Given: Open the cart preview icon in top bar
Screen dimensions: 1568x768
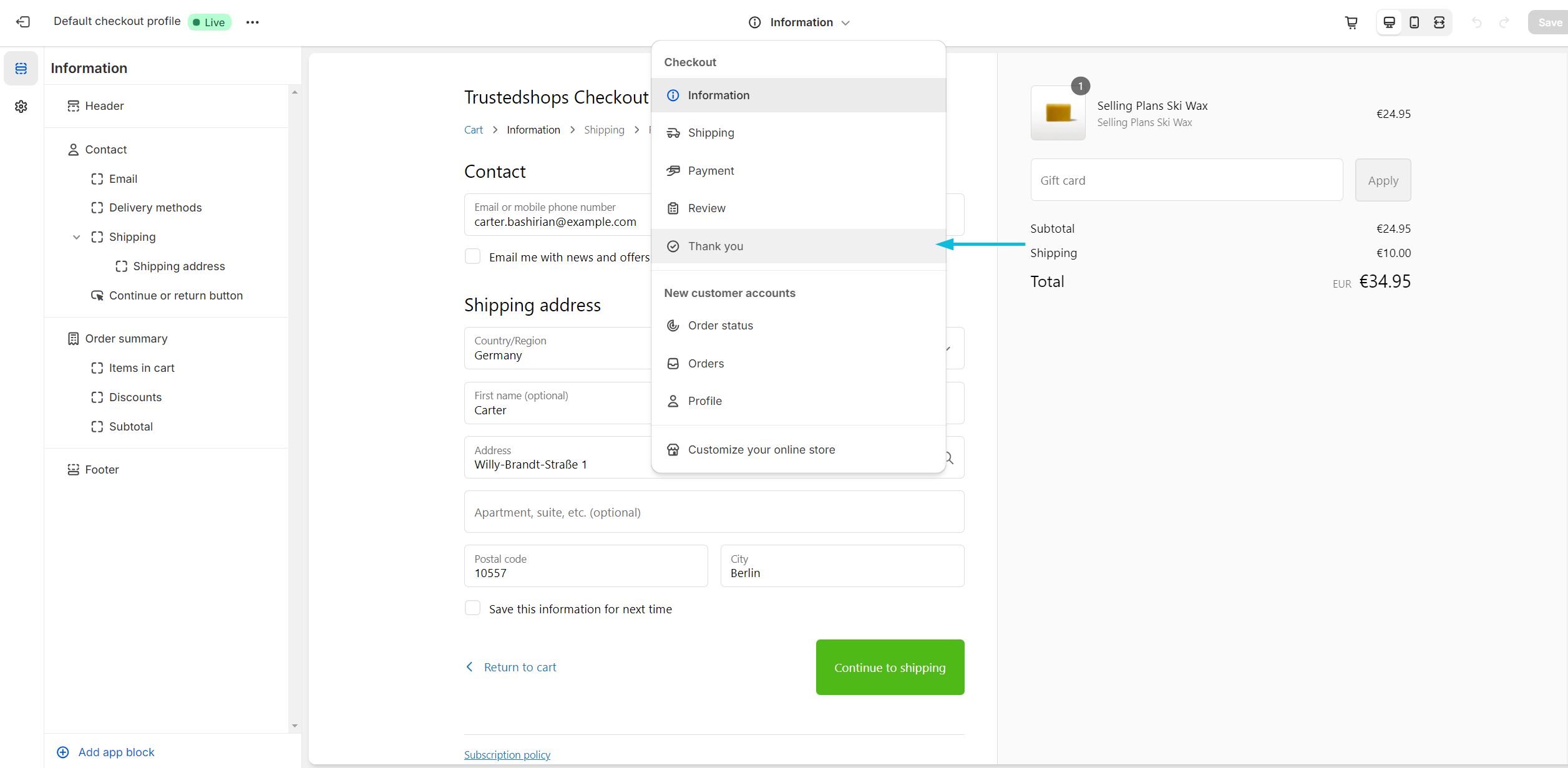Looking at the screenshot, I should [1351, 22].
